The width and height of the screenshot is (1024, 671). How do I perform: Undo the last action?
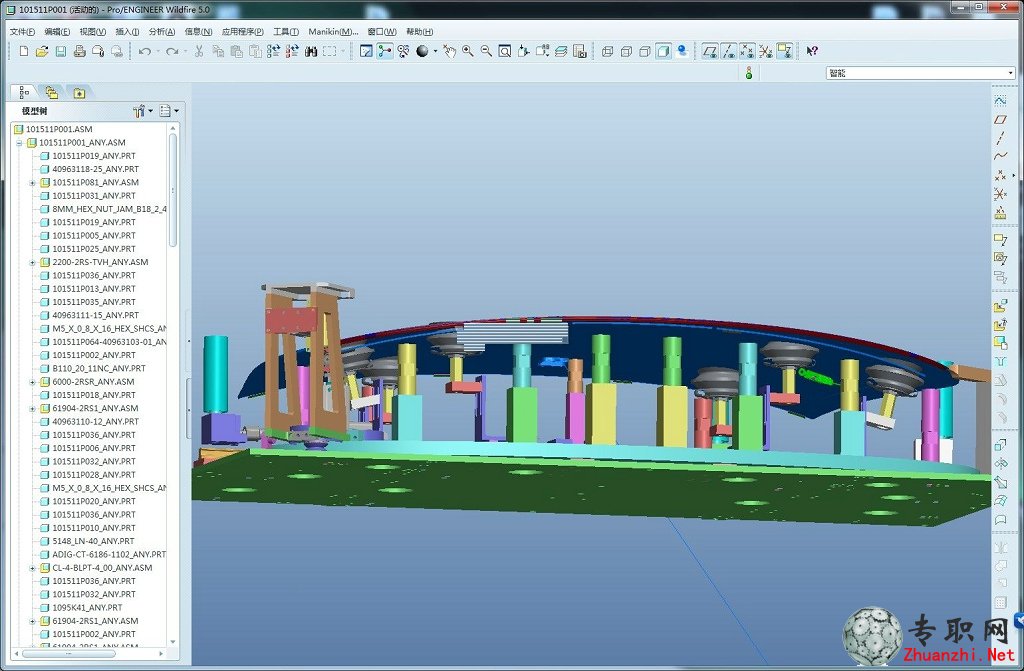click(x=144, y=51)
